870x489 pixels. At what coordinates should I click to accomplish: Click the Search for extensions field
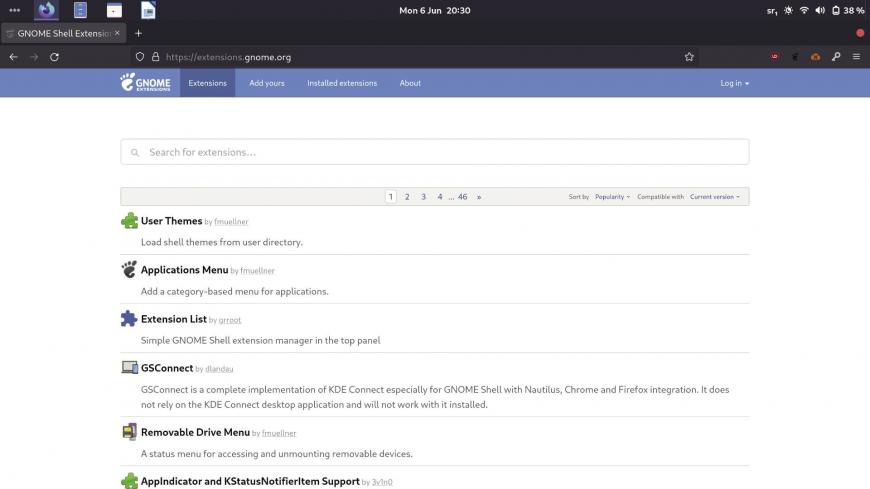point(435,152)
